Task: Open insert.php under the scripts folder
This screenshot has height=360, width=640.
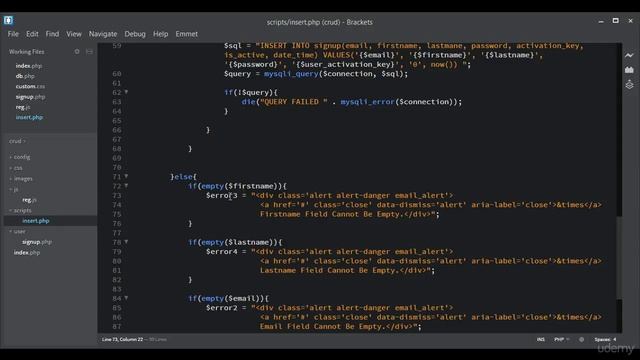Action: pyautogui.click(x=36, y=221)
